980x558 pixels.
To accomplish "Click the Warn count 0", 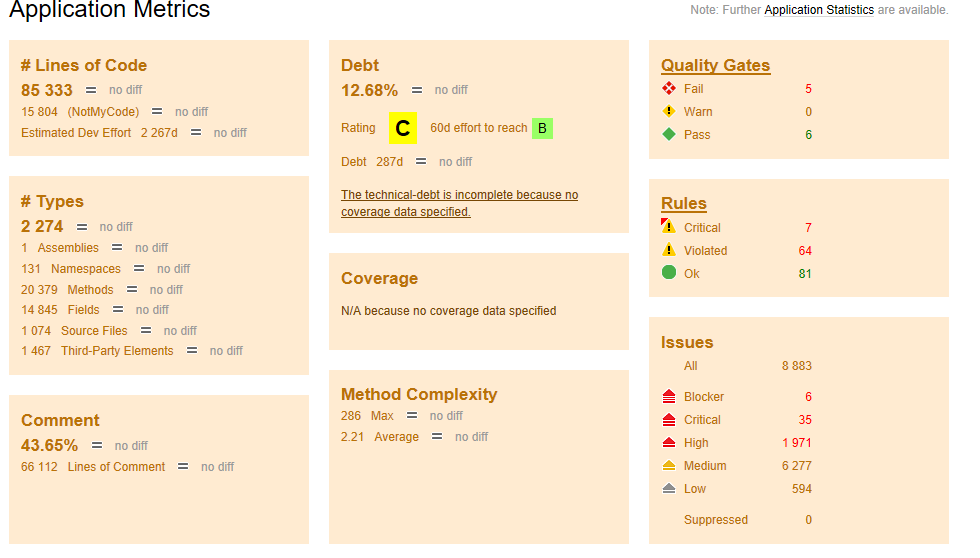I will pyautogui.click(x=808, y=112).
